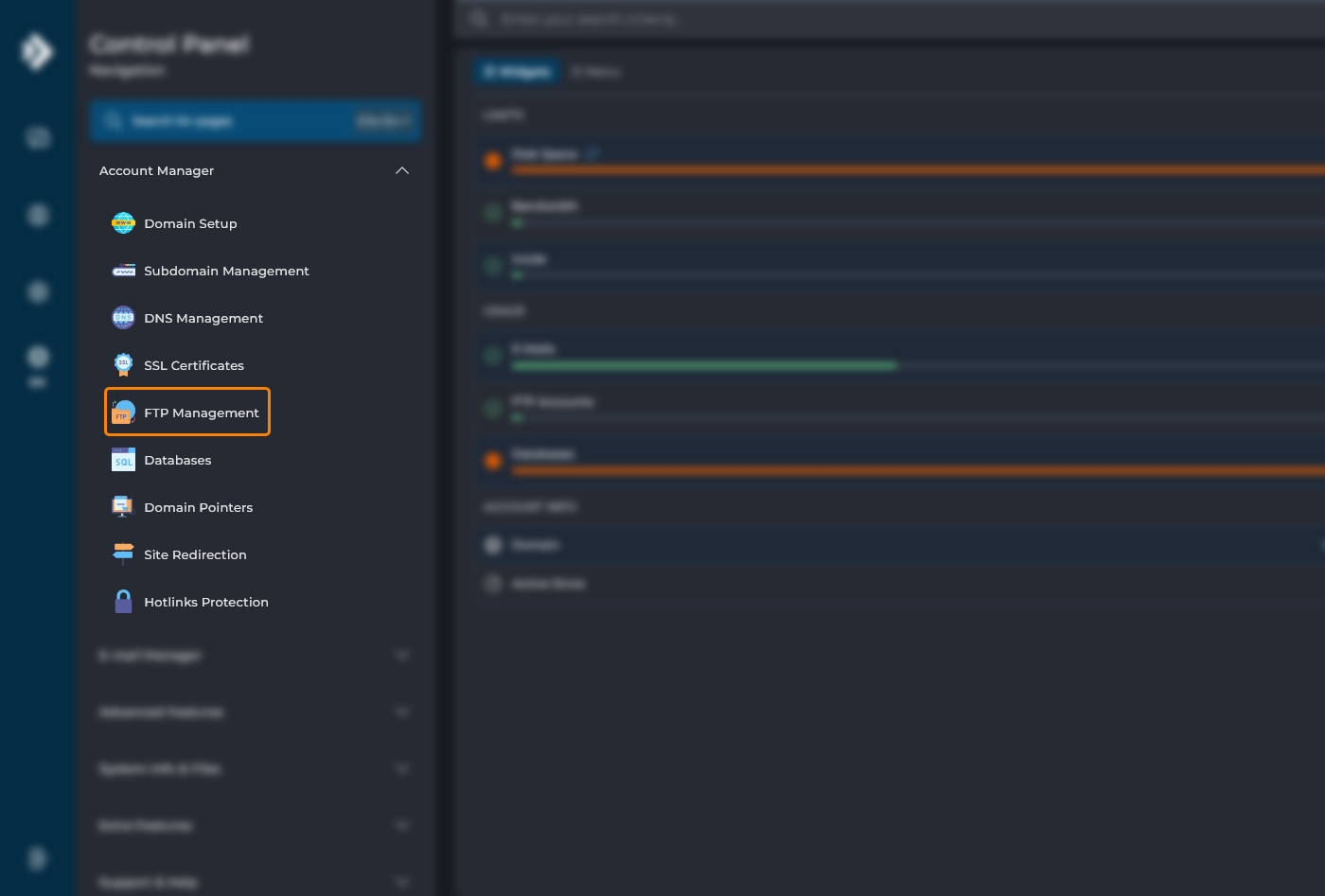Click the Subdomain Management icon

click(x=123, y=271)
